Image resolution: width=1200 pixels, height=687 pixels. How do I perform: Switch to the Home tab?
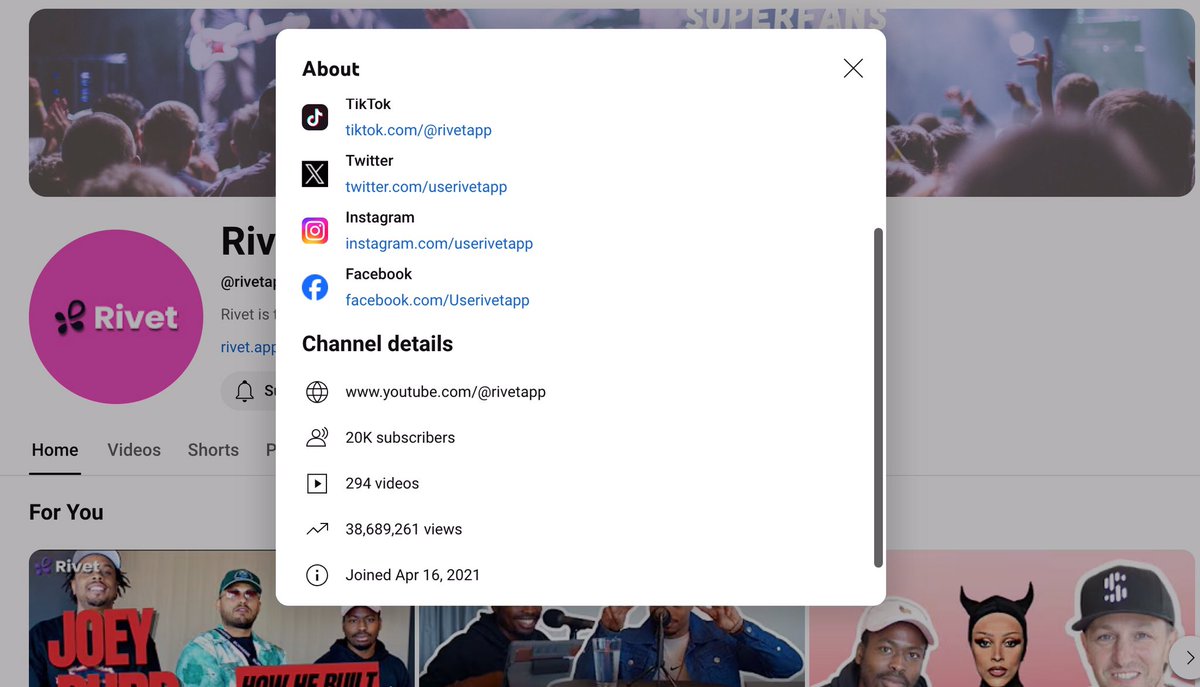point(55,450)
